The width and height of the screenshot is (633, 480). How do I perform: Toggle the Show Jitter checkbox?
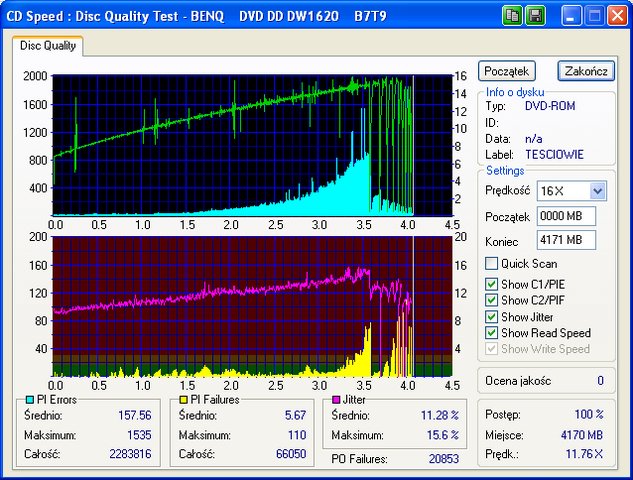tap(491, 317)
